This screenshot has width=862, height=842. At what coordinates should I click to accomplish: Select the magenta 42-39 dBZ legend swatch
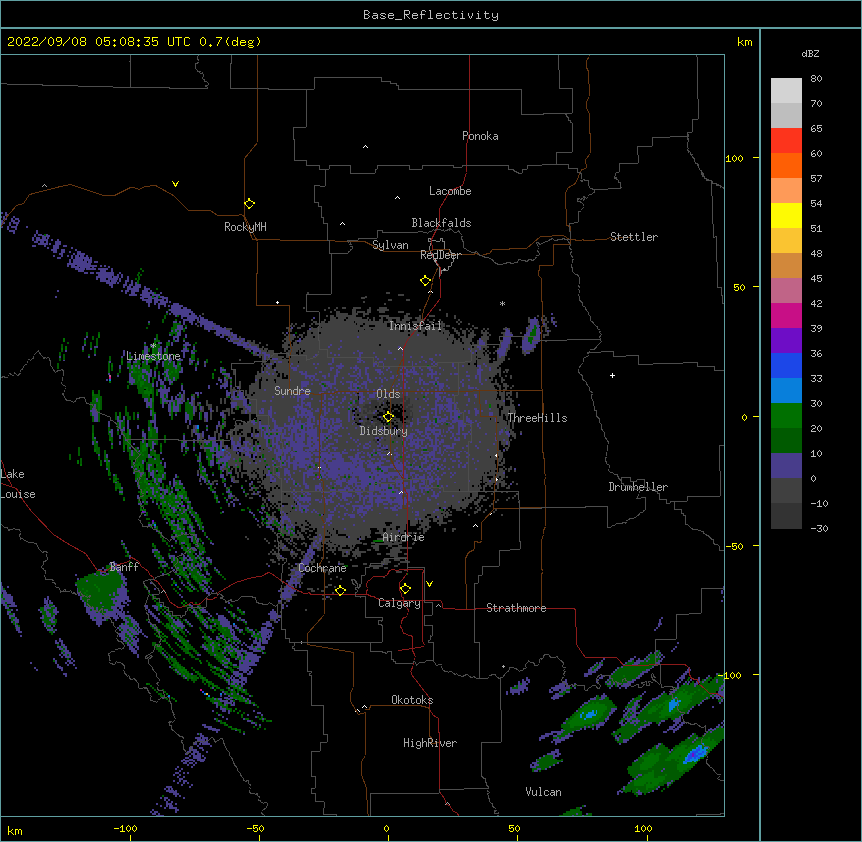(x=786, y=315)
